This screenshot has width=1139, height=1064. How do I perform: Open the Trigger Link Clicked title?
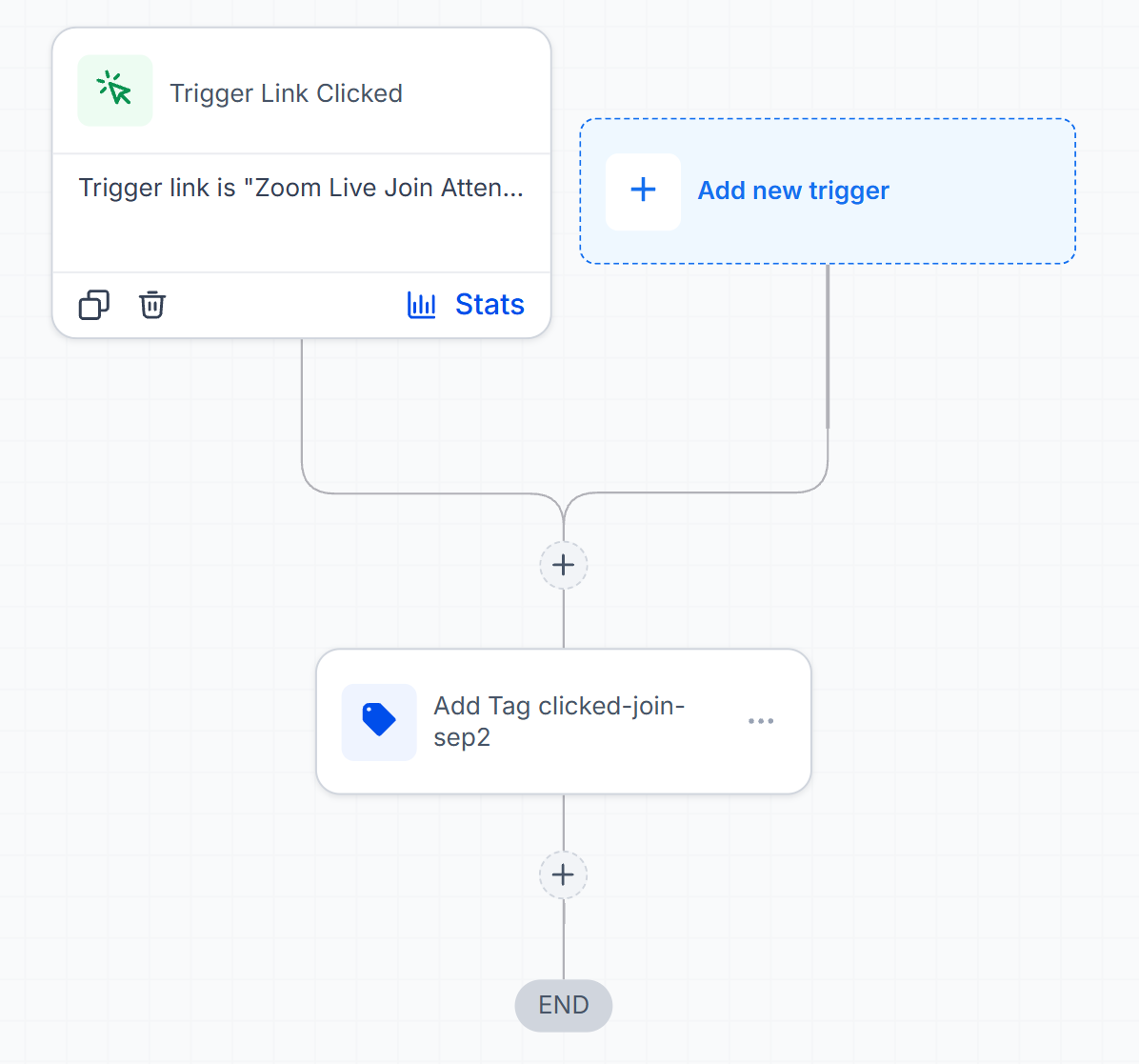(287, 93)
